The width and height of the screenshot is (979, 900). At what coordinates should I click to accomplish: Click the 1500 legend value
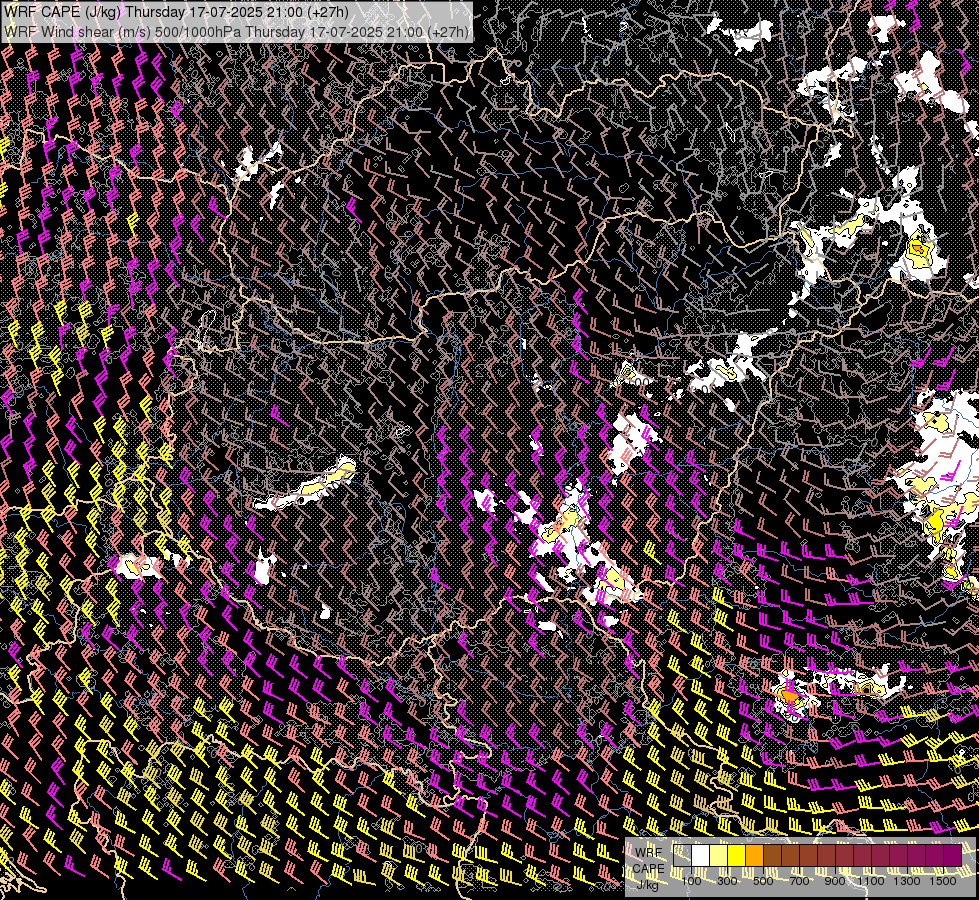pos(943,881)
